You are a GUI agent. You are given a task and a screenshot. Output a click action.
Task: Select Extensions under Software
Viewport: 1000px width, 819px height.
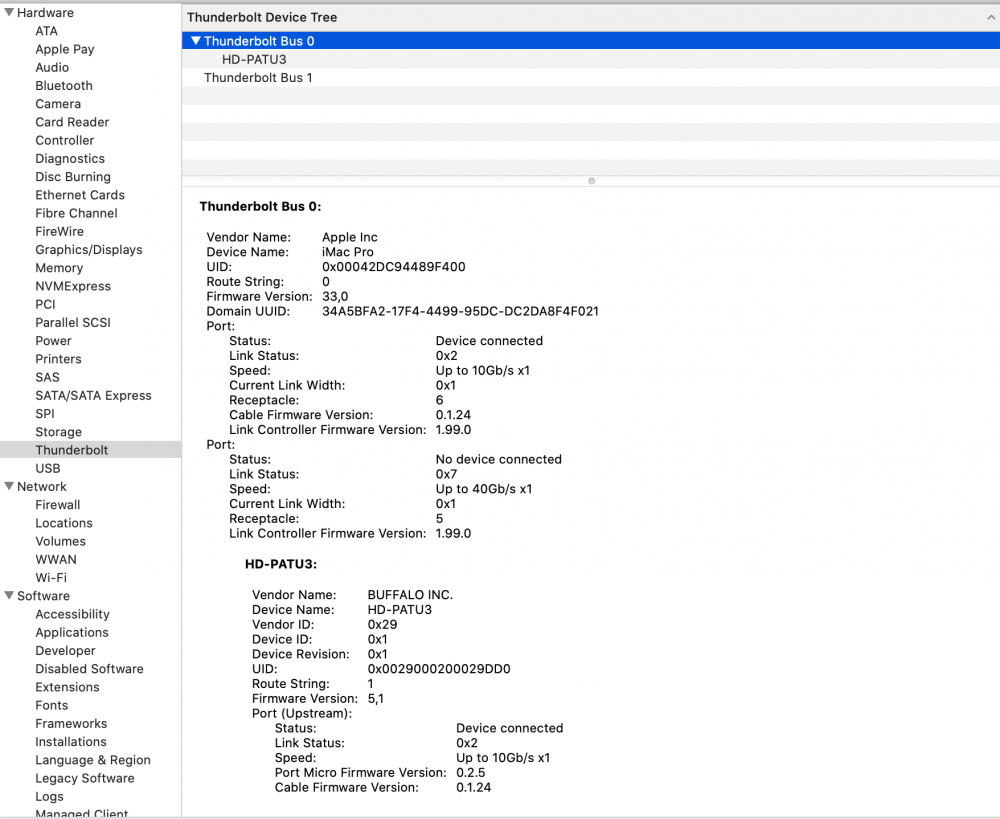click(x=67, y=687)
